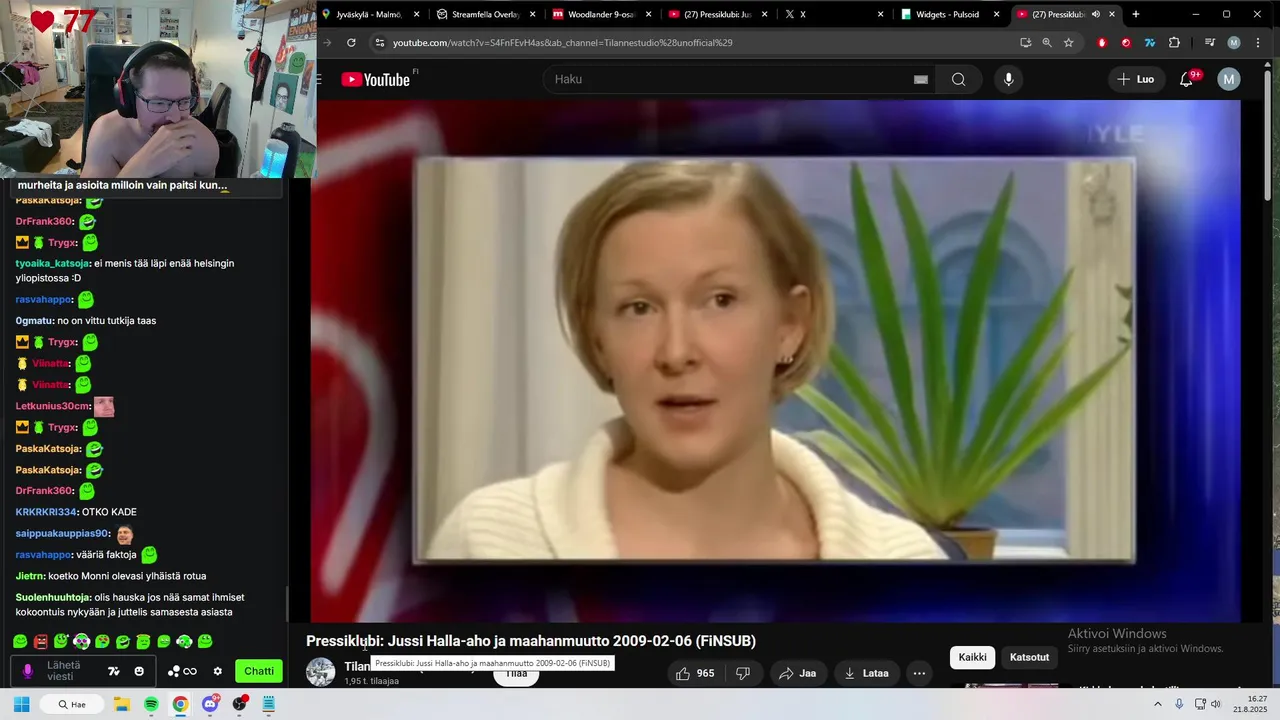Go forward in Chrome navigation
The image size is (1280, 720).
pyautogui.click(x=327, y=43)
